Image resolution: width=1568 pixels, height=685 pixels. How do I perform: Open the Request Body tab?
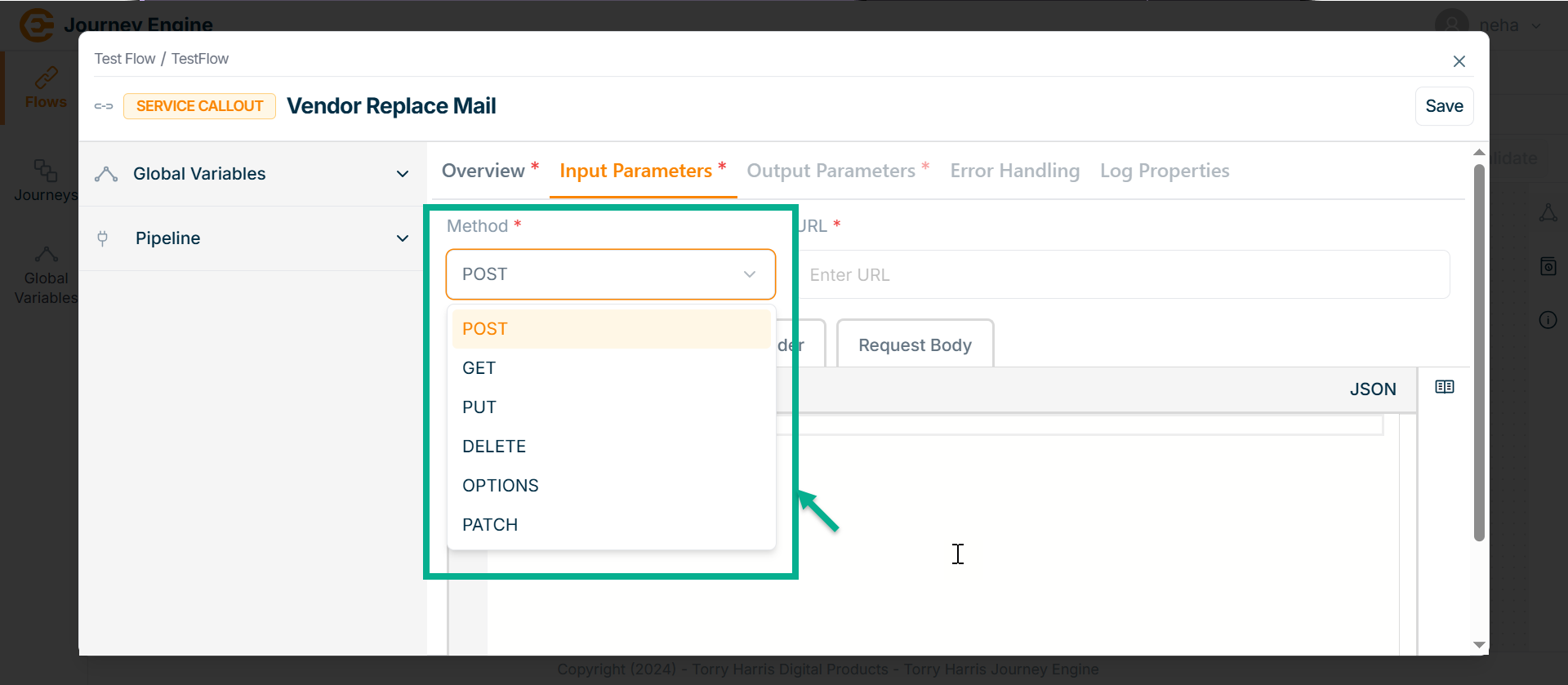coord(915,345)
